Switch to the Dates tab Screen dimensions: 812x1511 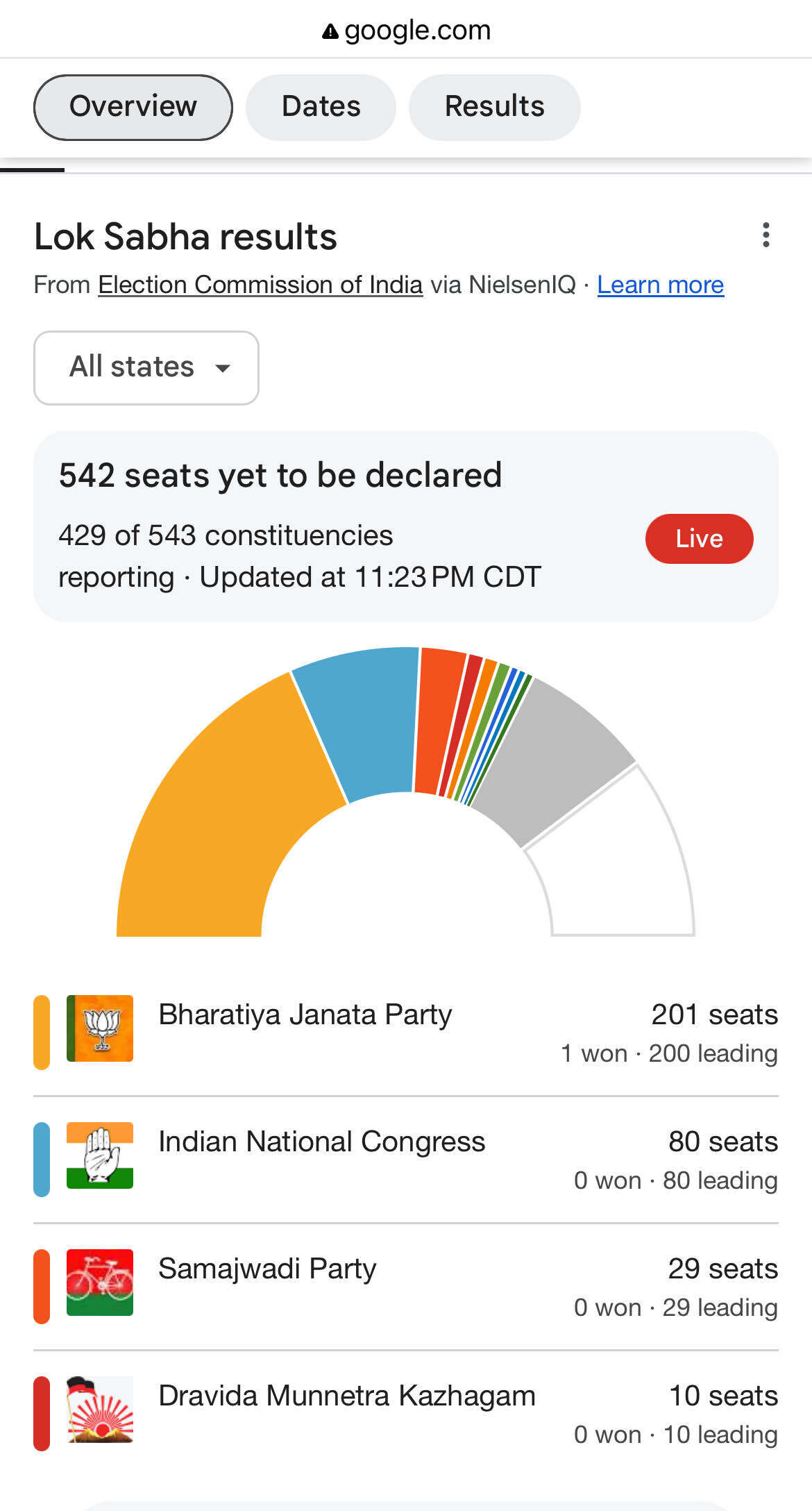point(321,107)
